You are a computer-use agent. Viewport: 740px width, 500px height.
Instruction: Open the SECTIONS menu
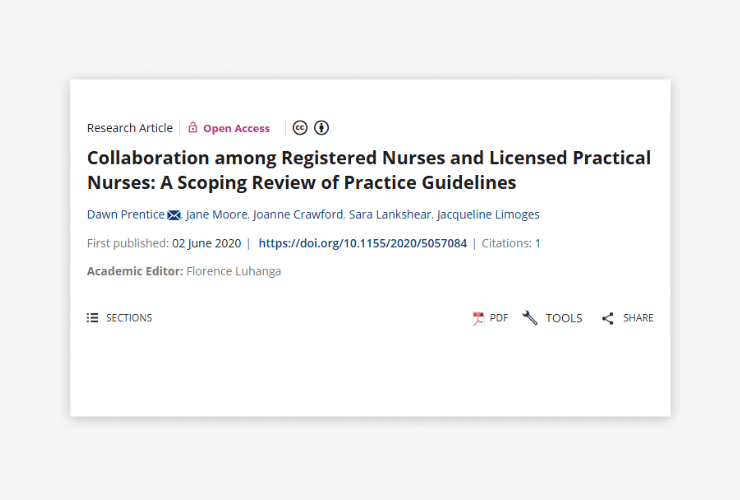tap(129, 318)
